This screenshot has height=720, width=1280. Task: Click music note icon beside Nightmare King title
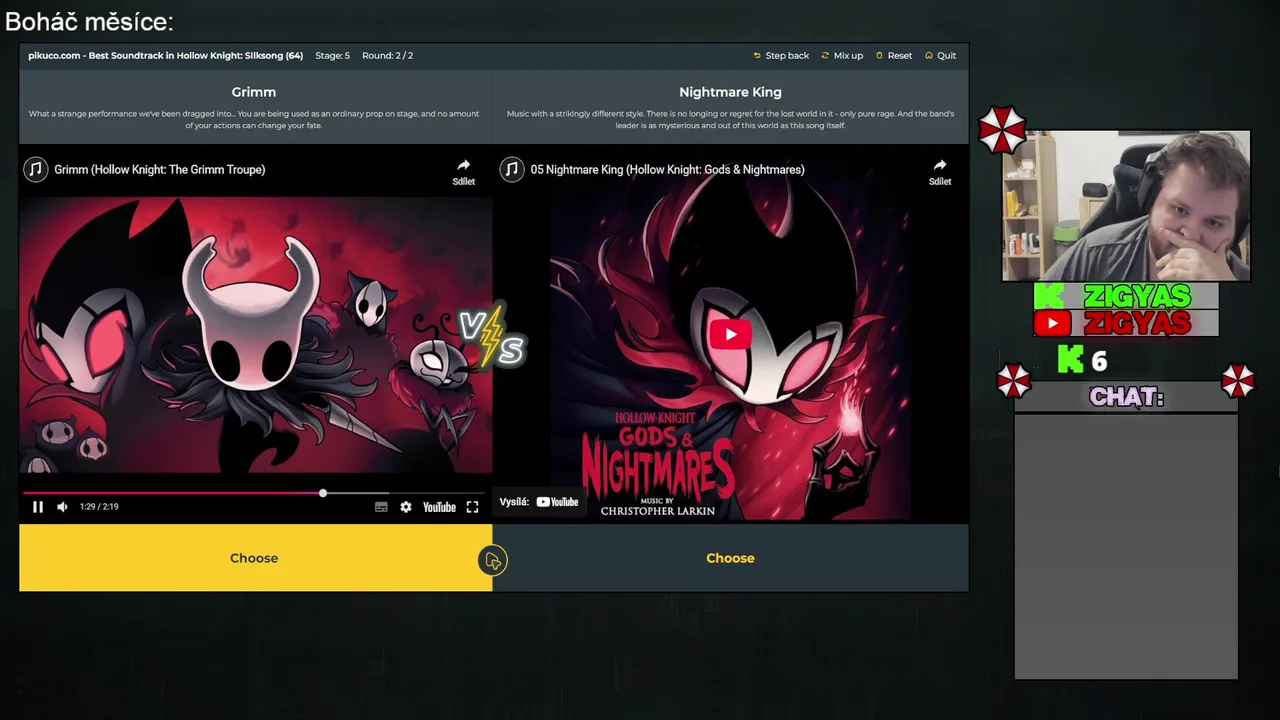coord(512,169)
